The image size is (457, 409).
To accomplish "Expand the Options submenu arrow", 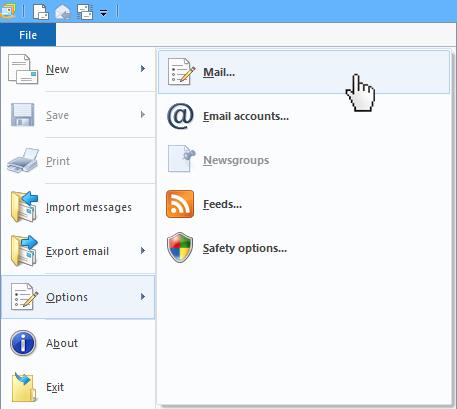I will (x=143, y=297).
